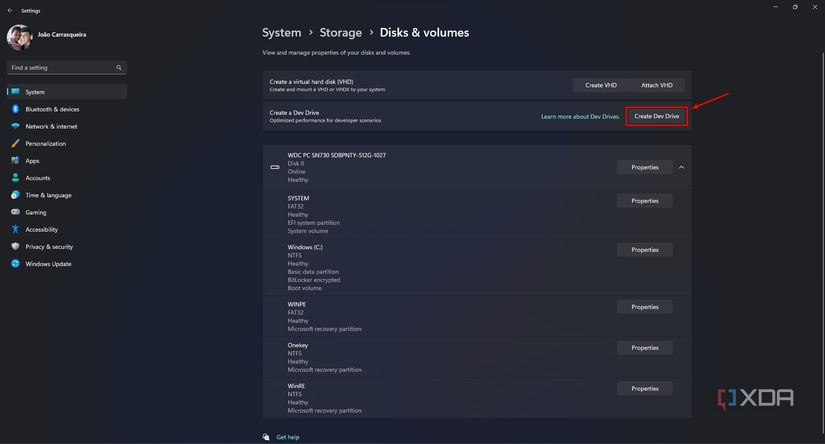Click the Gaming controller icon

(x=15, y=212)
